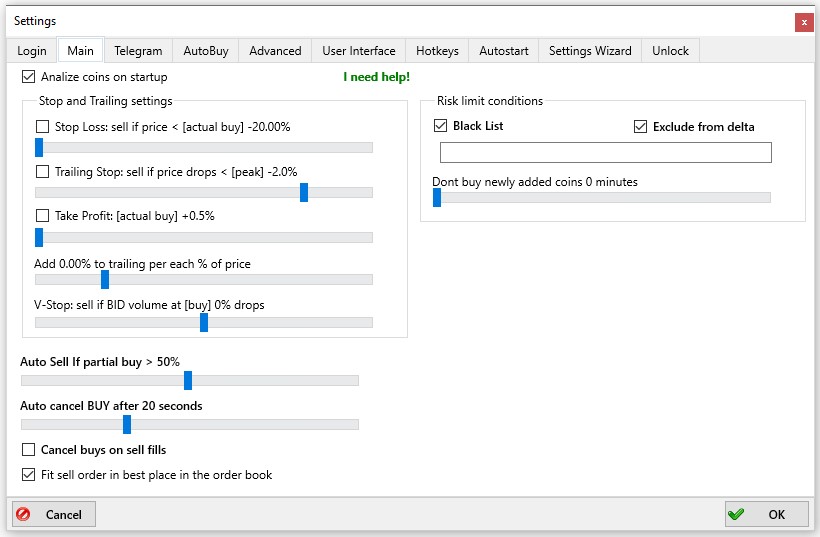This screenshot has height=537, width=820.
Task: Enable the Trailing Stop checkbox
Action: pos(43,172)
